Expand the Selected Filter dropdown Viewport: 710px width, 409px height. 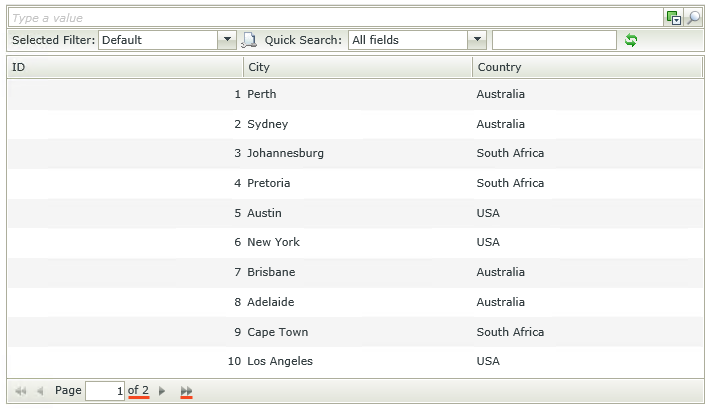[x=227, y=40]
